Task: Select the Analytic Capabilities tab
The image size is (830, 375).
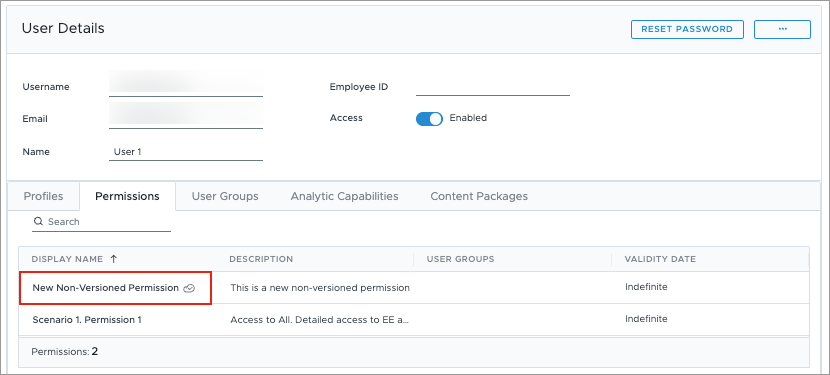Action: pyautogui.click(x=344, y=197)
